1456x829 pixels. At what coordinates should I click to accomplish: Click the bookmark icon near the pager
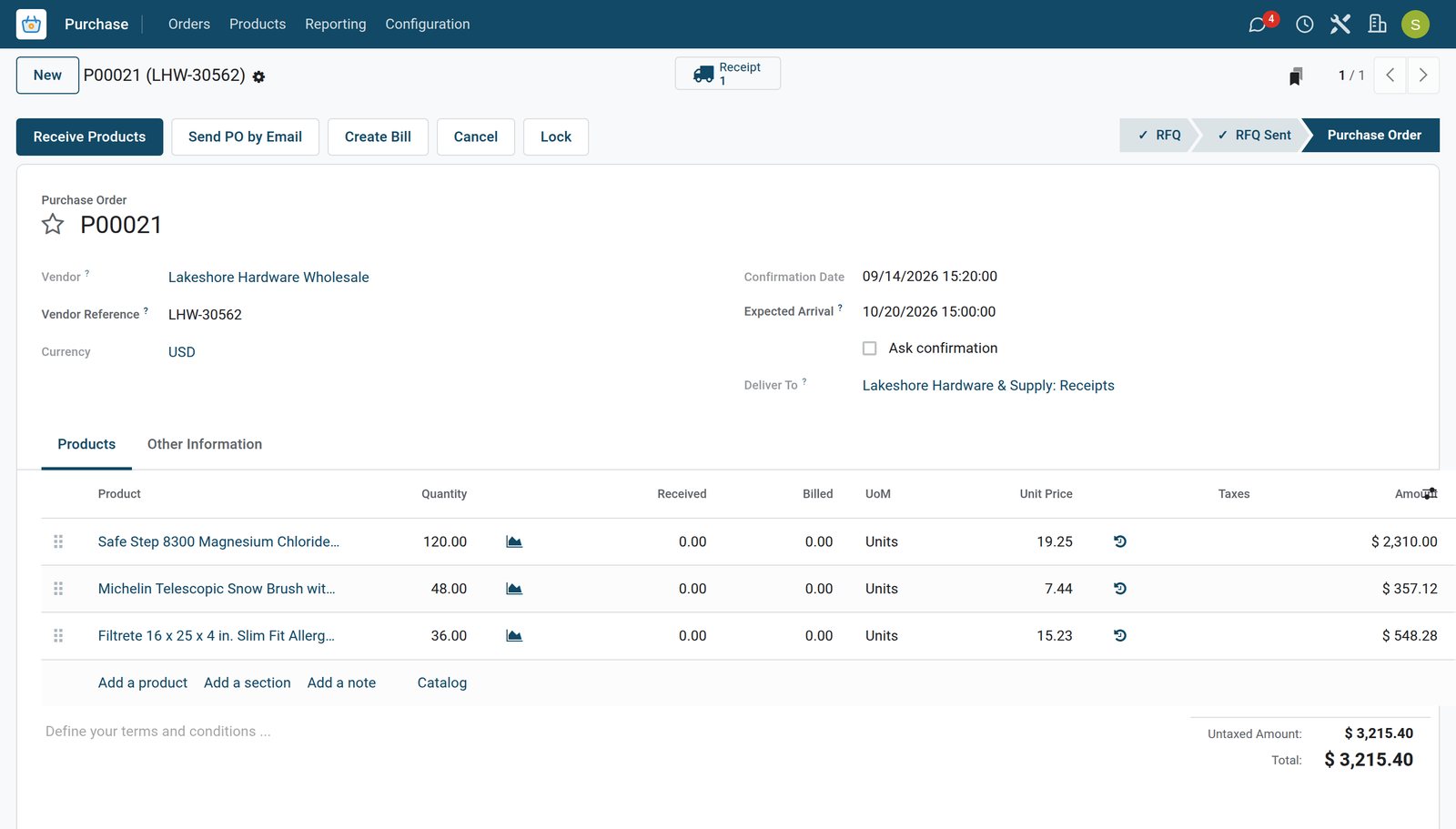point(1296,76)
